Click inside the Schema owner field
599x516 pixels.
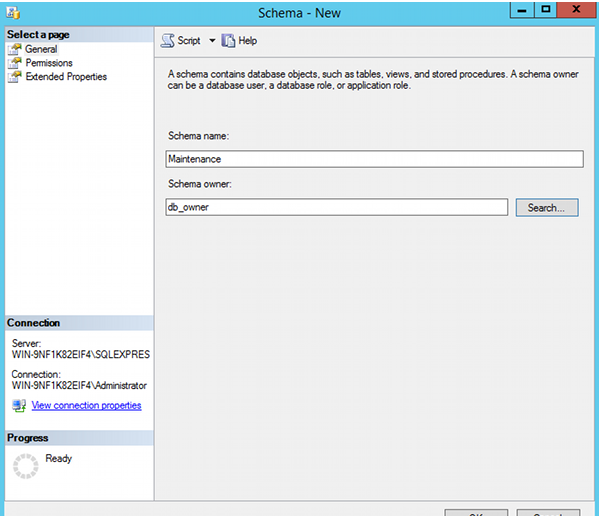point(337,207)
